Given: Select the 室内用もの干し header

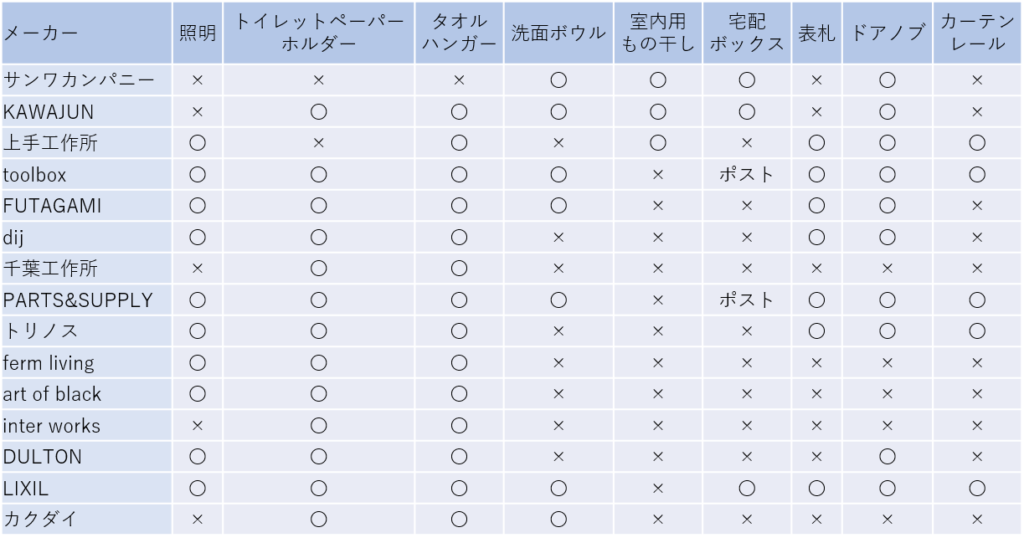Looking at the screenshot, I should 658,33.
